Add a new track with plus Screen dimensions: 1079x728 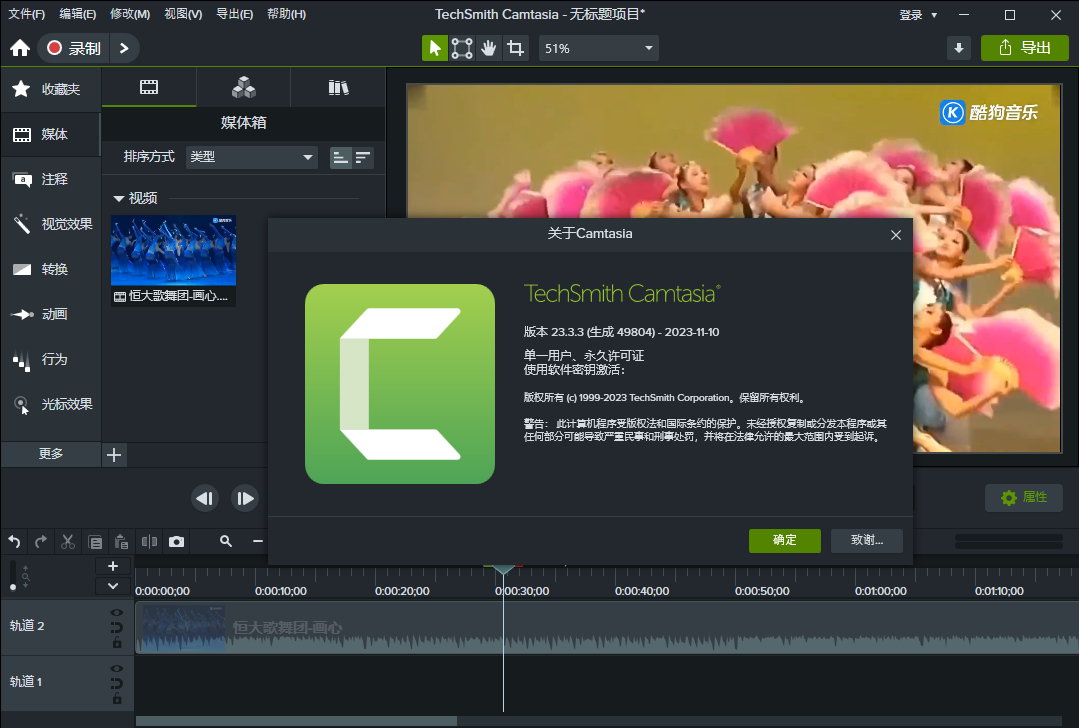(113, 566)
